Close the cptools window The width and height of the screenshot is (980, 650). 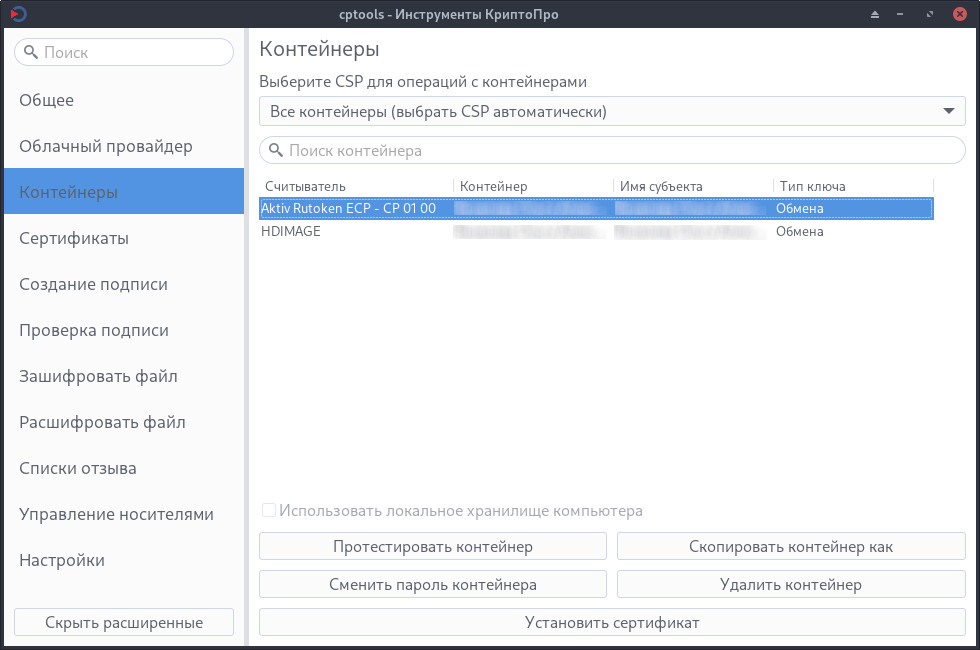point(960,14)
